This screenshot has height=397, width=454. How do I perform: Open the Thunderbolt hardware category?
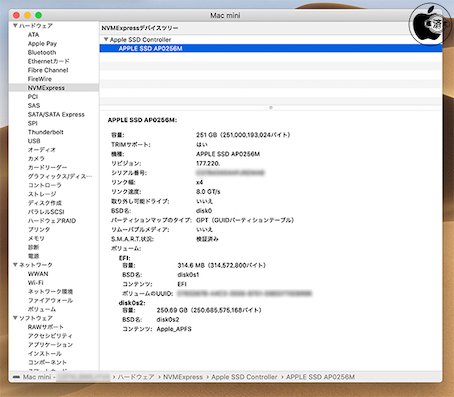46,132
